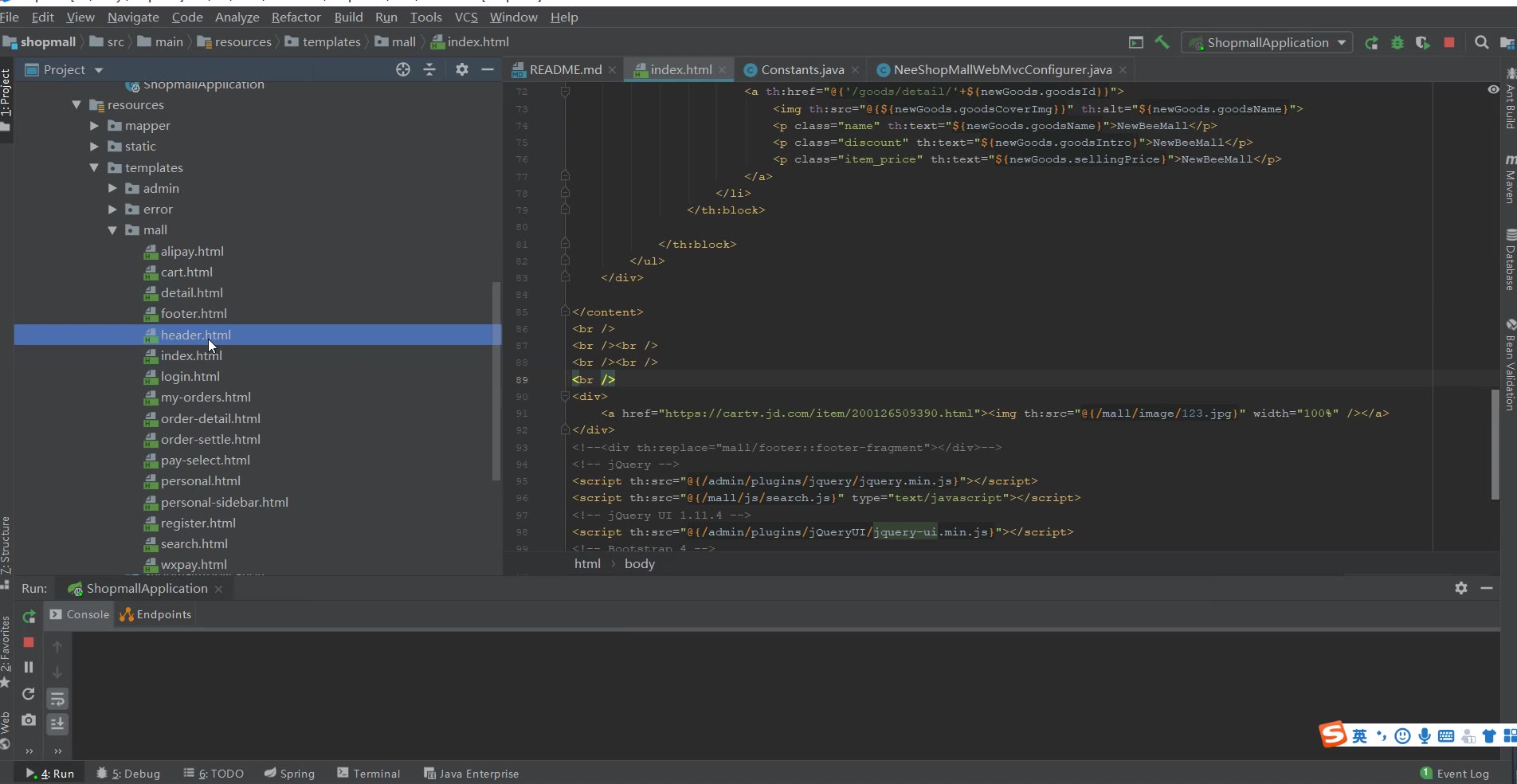Open the Navigate menu
The width and height of the screenshot is (1517, 784).
tap(133, 17)
